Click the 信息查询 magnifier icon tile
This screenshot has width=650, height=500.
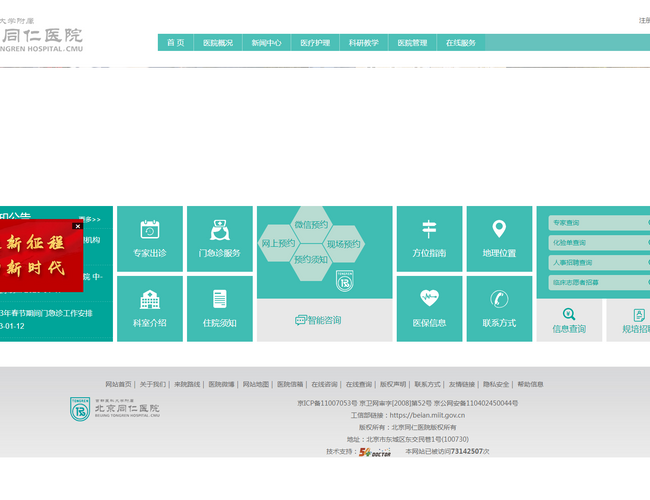point(569,320)
